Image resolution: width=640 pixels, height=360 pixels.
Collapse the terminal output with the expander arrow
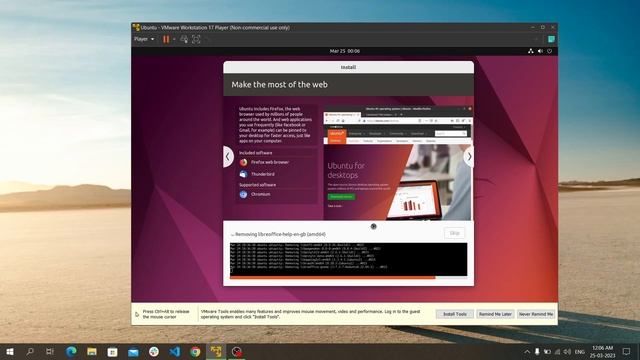[x=232, y=235]
